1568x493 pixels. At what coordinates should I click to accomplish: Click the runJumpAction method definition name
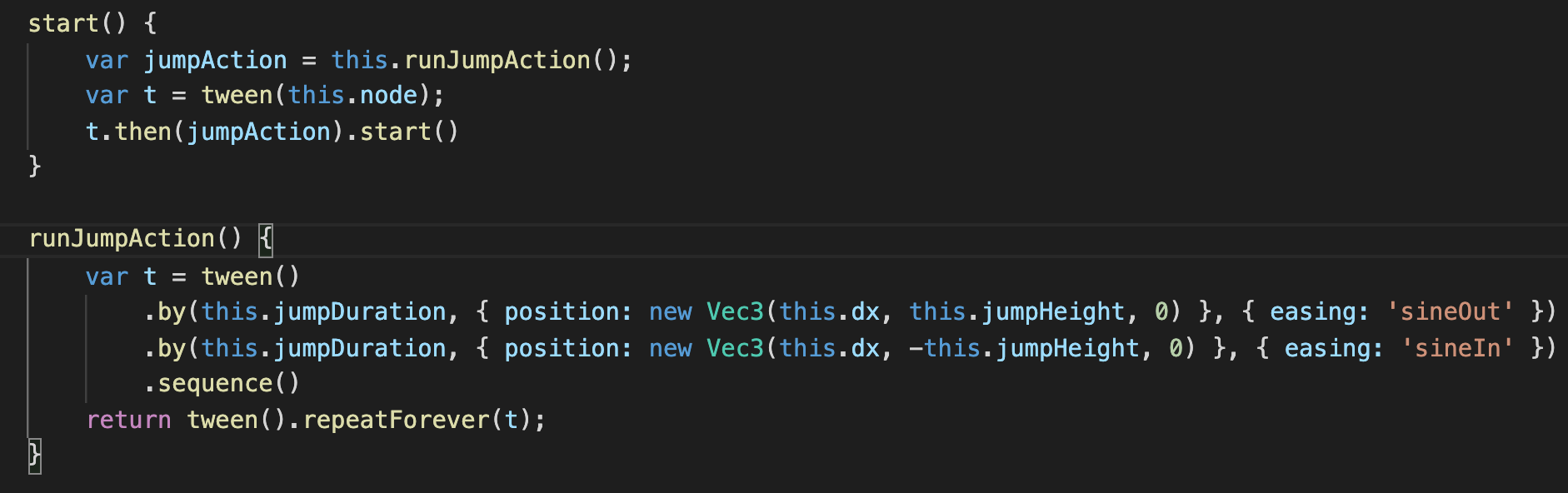click(122, 239)
